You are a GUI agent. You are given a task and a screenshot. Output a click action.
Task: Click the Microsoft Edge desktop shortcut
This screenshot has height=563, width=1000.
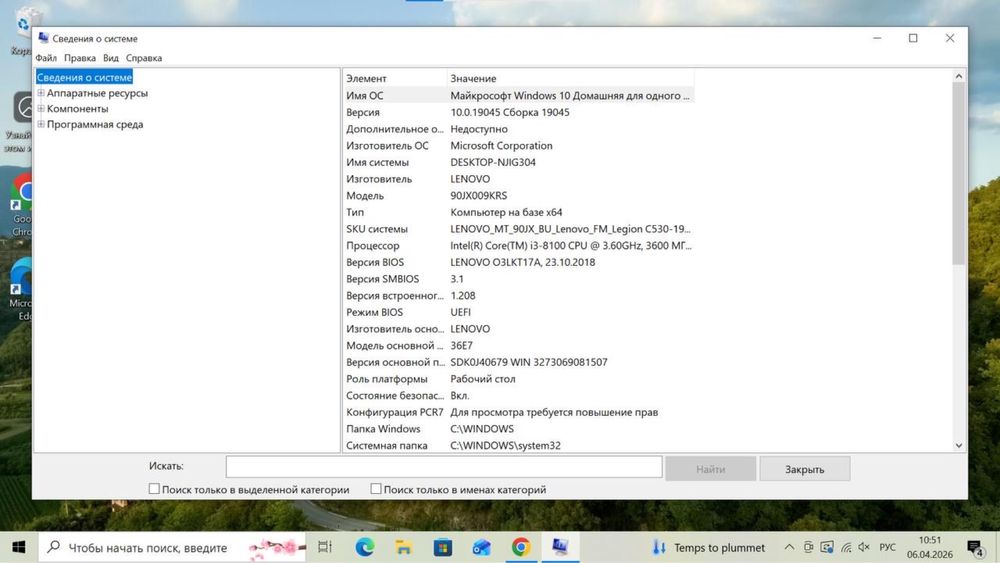point(22,289)
